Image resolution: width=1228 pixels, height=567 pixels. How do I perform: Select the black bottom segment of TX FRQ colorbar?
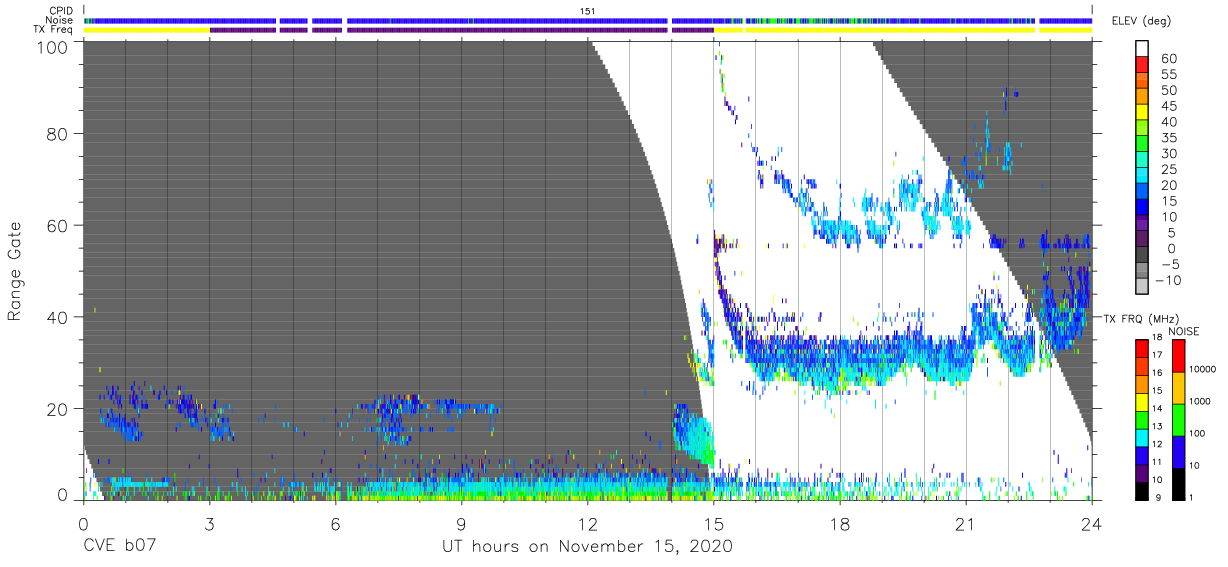[x=1141, y=490]
